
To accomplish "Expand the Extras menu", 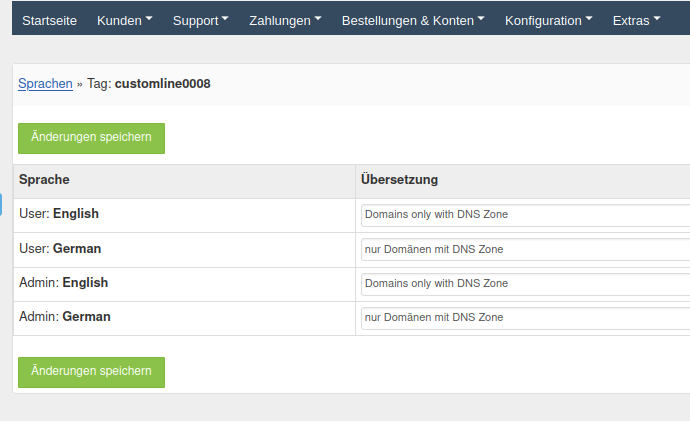I will pyautogui.click(x=636, y=20).
